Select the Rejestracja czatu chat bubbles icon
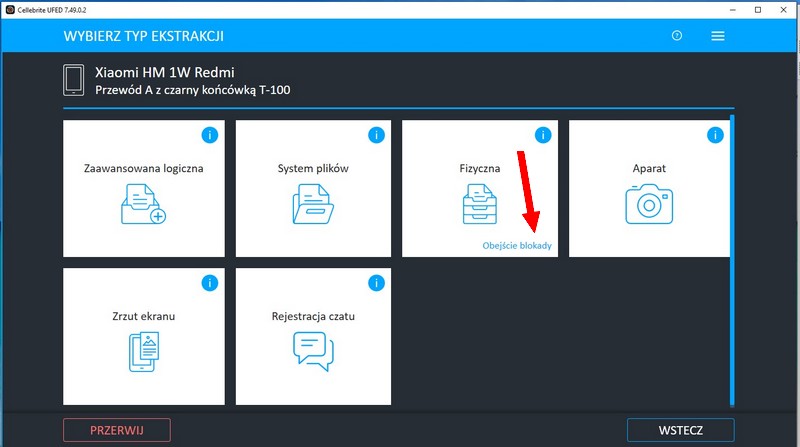The image size is (800, 447). click(x=313, y=351)
